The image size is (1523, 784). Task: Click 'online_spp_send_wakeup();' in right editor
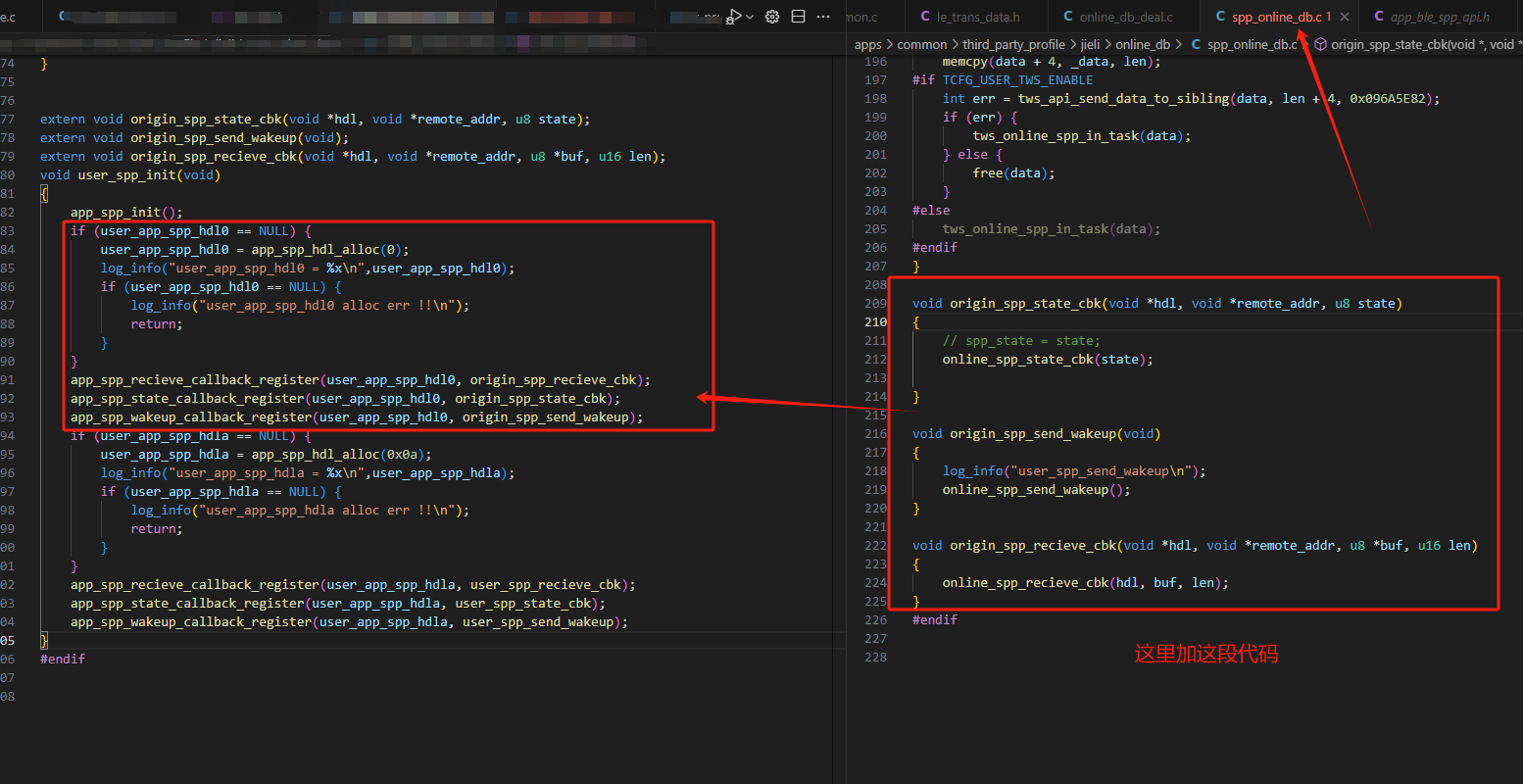tap(1037, 490)
